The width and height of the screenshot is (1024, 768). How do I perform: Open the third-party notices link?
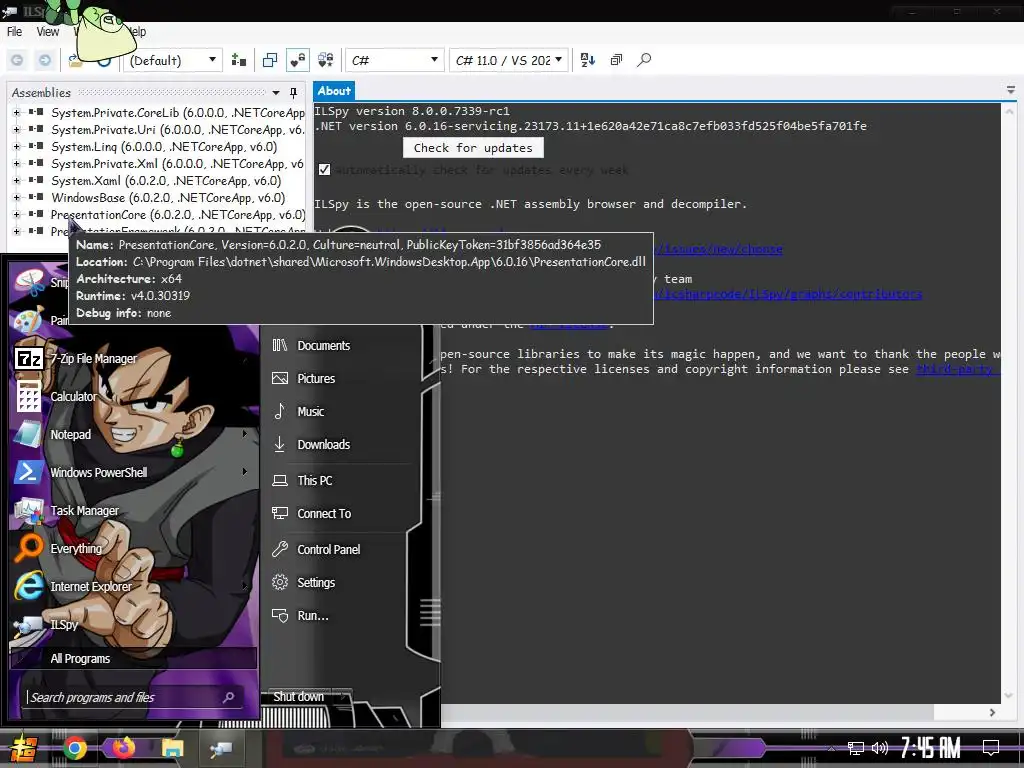pos(957,369)
